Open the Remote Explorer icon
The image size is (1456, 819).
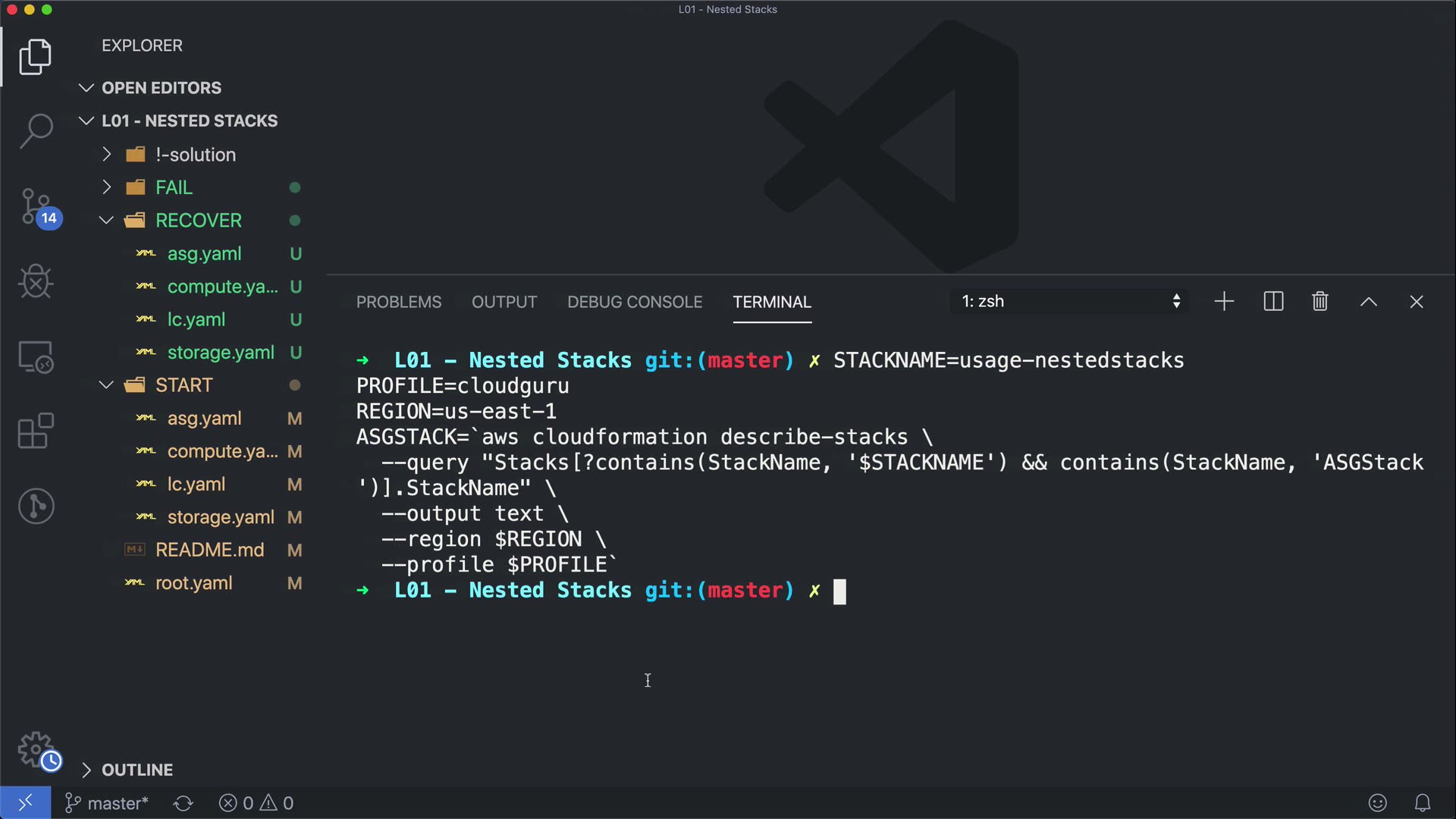(36, 356)
